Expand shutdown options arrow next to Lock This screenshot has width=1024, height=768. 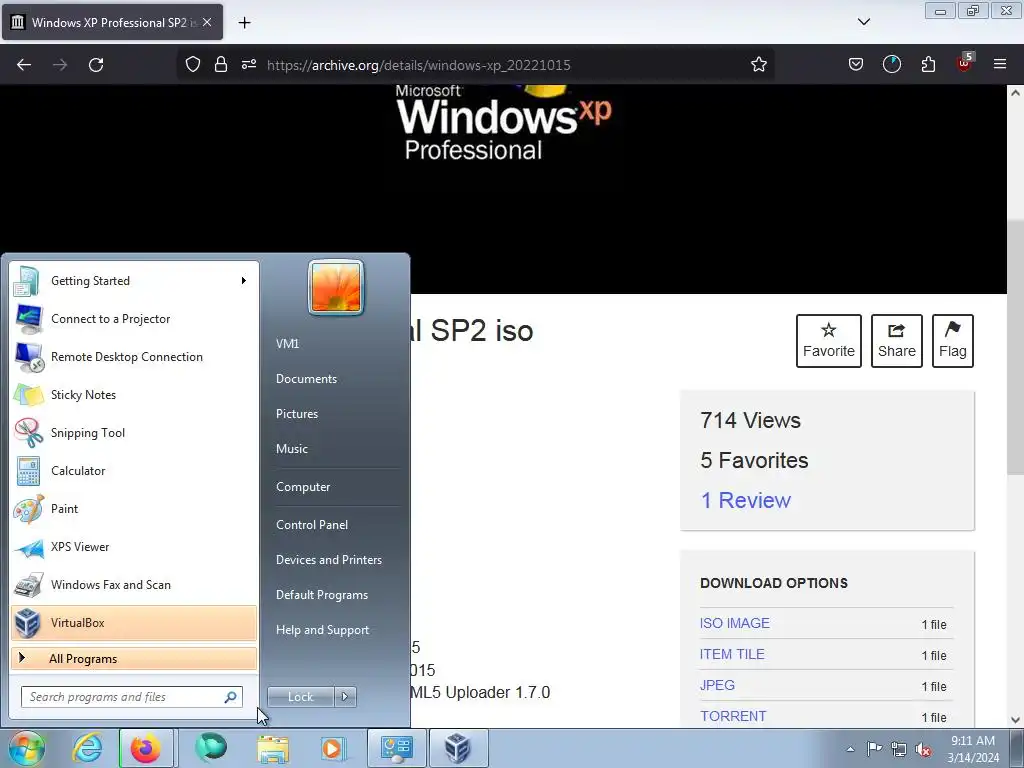[345, 697]
